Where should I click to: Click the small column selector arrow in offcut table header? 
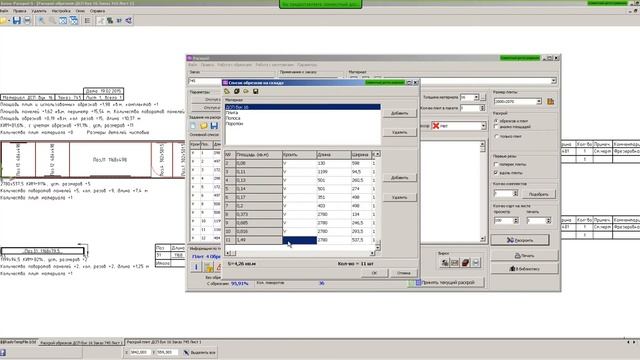[378, 154]
